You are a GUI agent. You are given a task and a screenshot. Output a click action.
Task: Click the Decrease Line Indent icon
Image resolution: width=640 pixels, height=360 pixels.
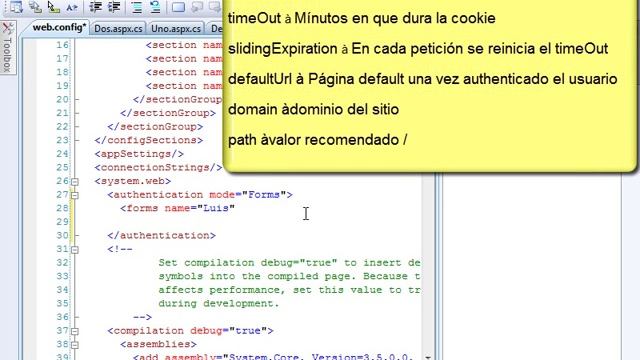pyautogui.click(x=96, y=7)
